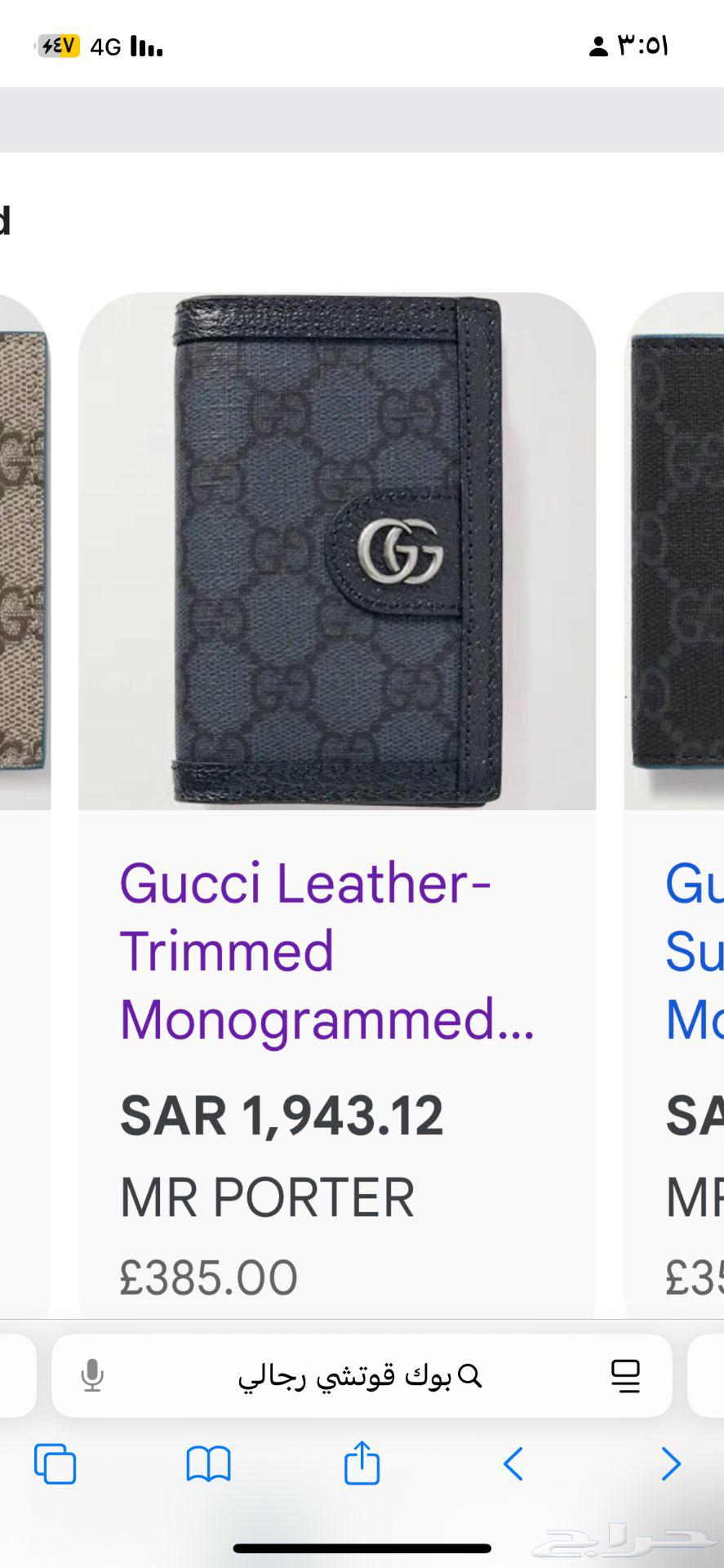Select the black Gucci wallet image

[674, 551]
